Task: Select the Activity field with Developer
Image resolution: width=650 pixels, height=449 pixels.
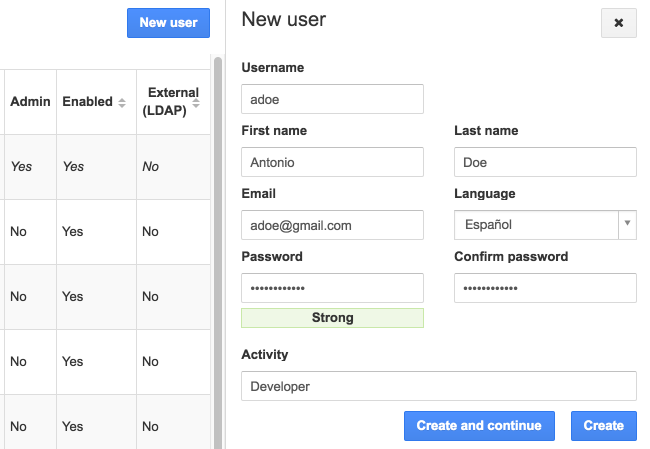Action: (439, 386)
